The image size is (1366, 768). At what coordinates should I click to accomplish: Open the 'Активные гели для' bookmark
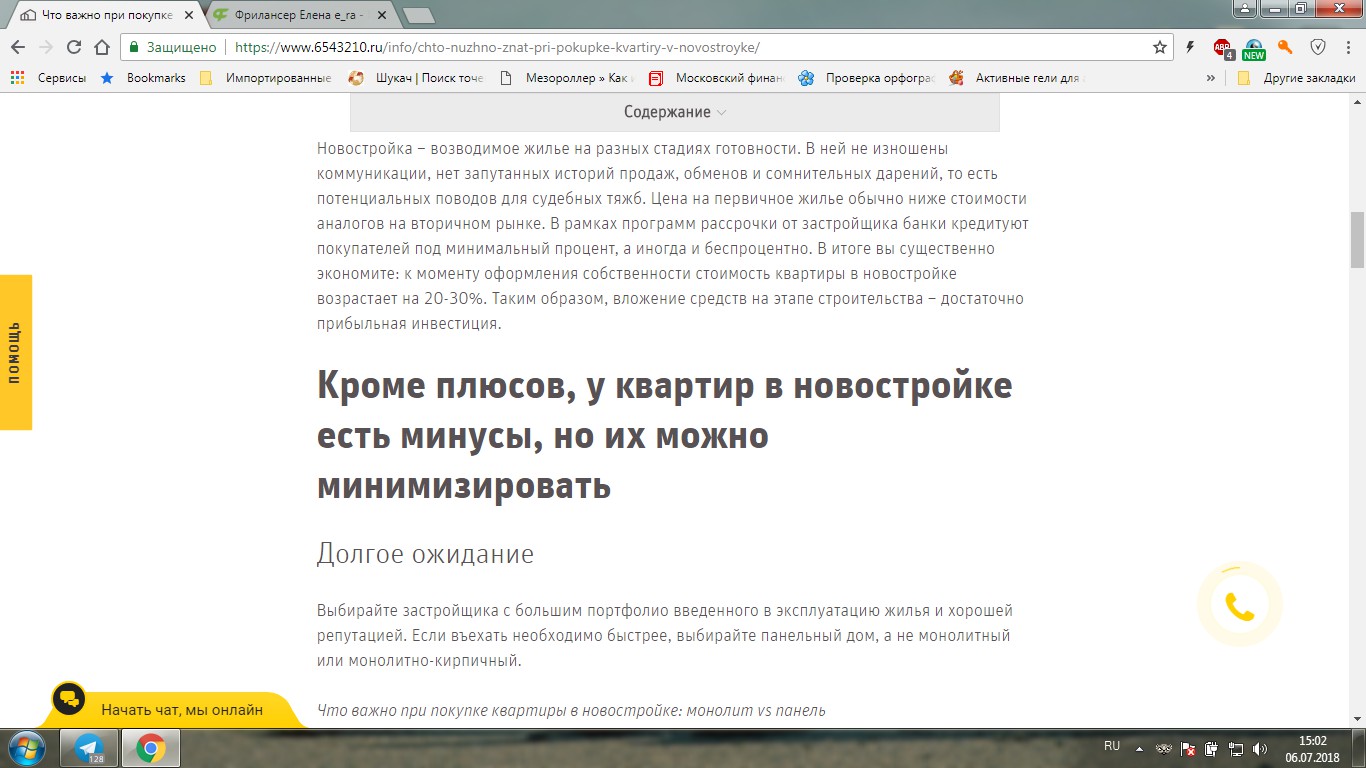pyautogui.click(x=1017, y=78)
